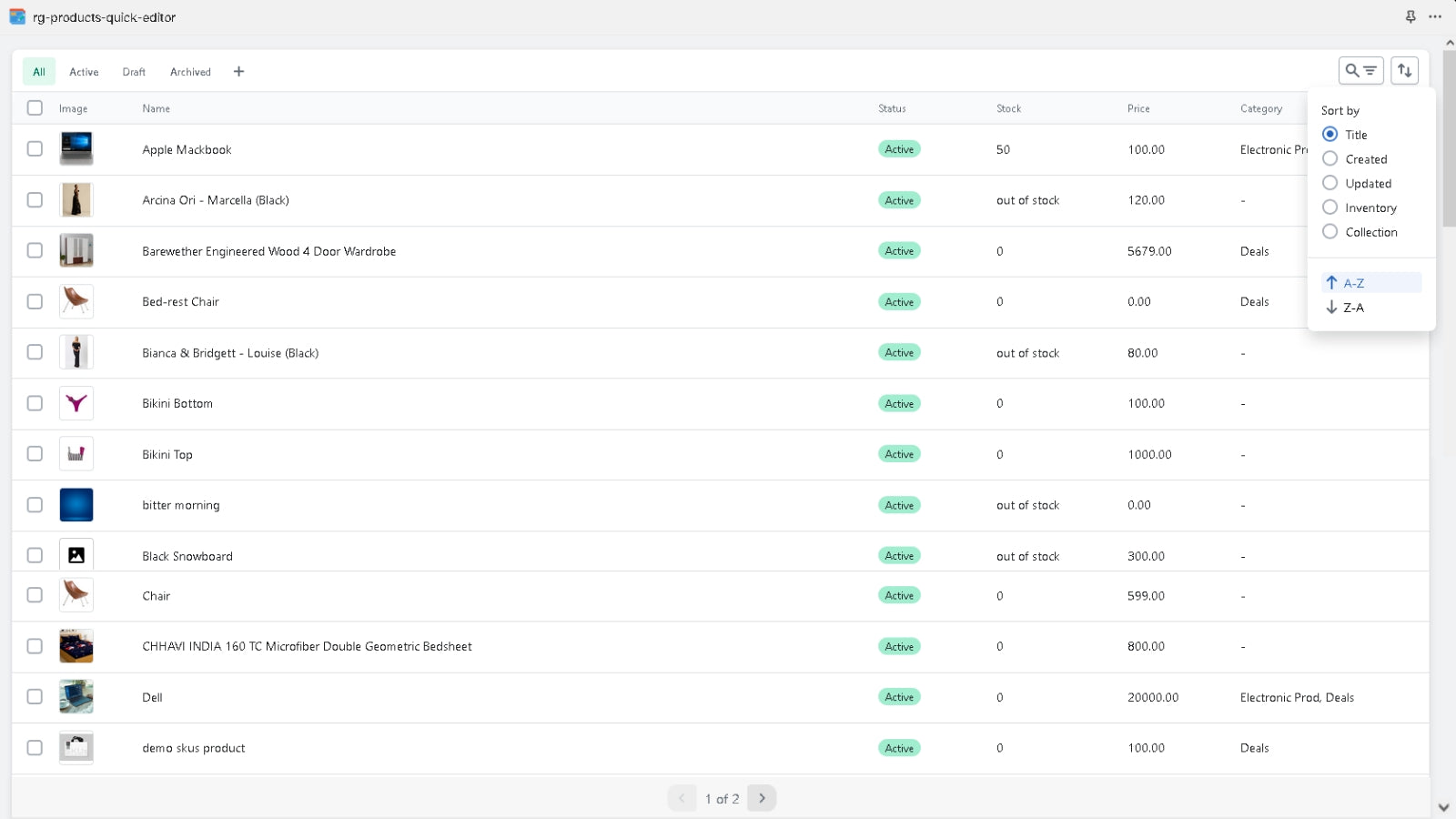The height and width of the screenshot is (819, 1456).
Task: Click the Black Snowboard product name
Action: tap(187, 556)
